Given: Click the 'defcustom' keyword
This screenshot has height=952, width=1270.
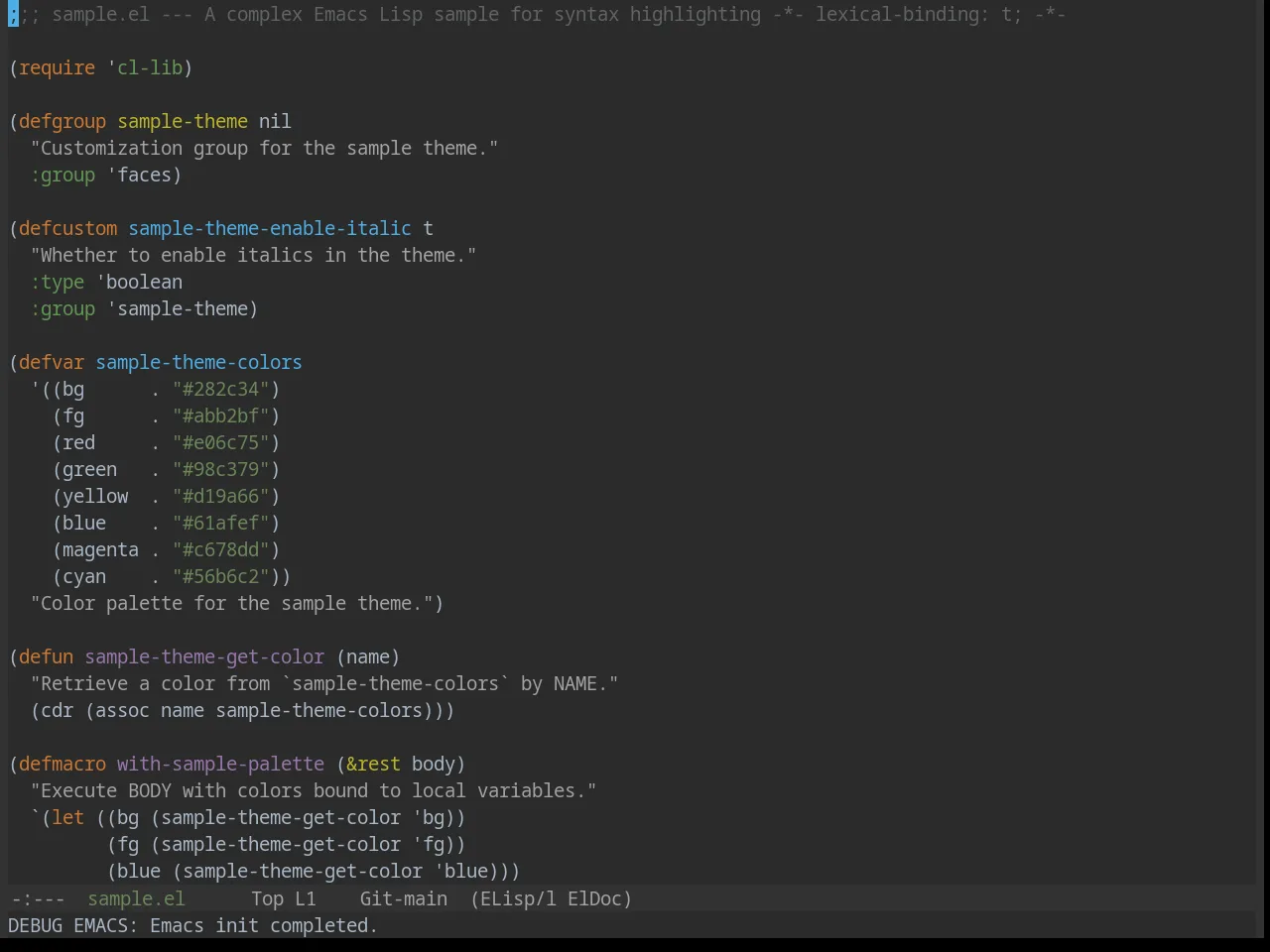Looking at the screenshot, I should 67,228.
